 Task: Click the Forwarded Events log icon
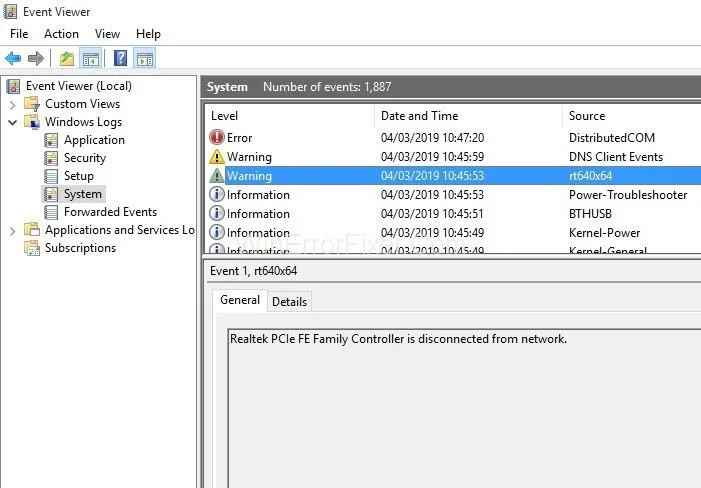tap(51, 212)
